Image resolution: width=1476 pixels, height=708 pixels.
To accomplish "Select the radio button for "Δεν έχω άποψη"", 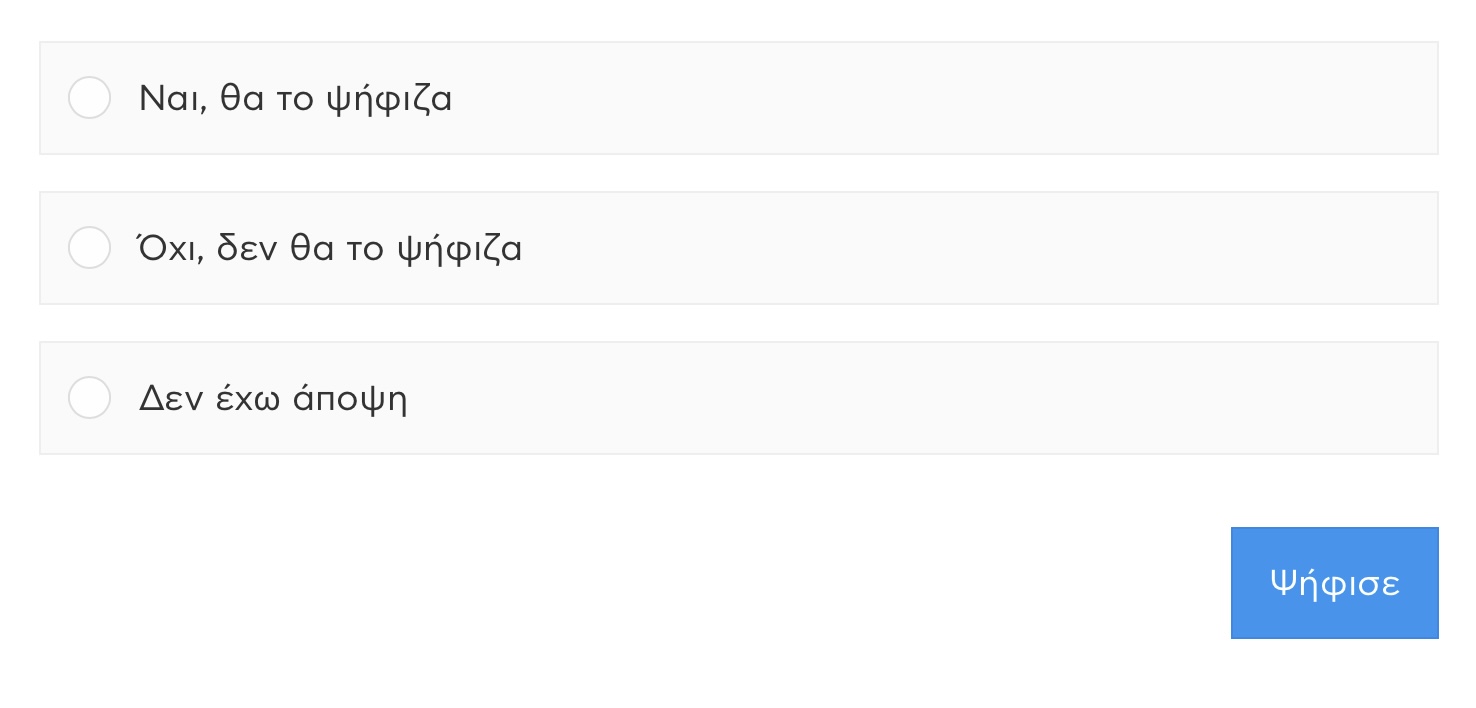I will tap(89, 398).
